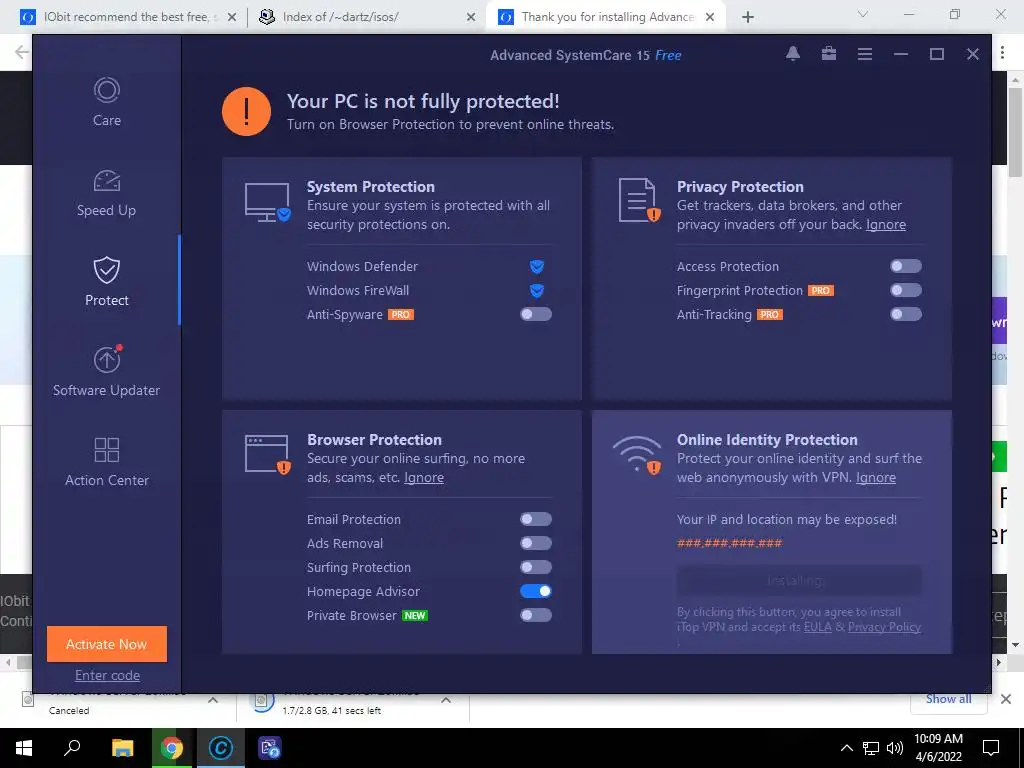The image size is (1024, 768).
Task: Toggle Anti-Spyware protection switch
Action: [536, 314]
